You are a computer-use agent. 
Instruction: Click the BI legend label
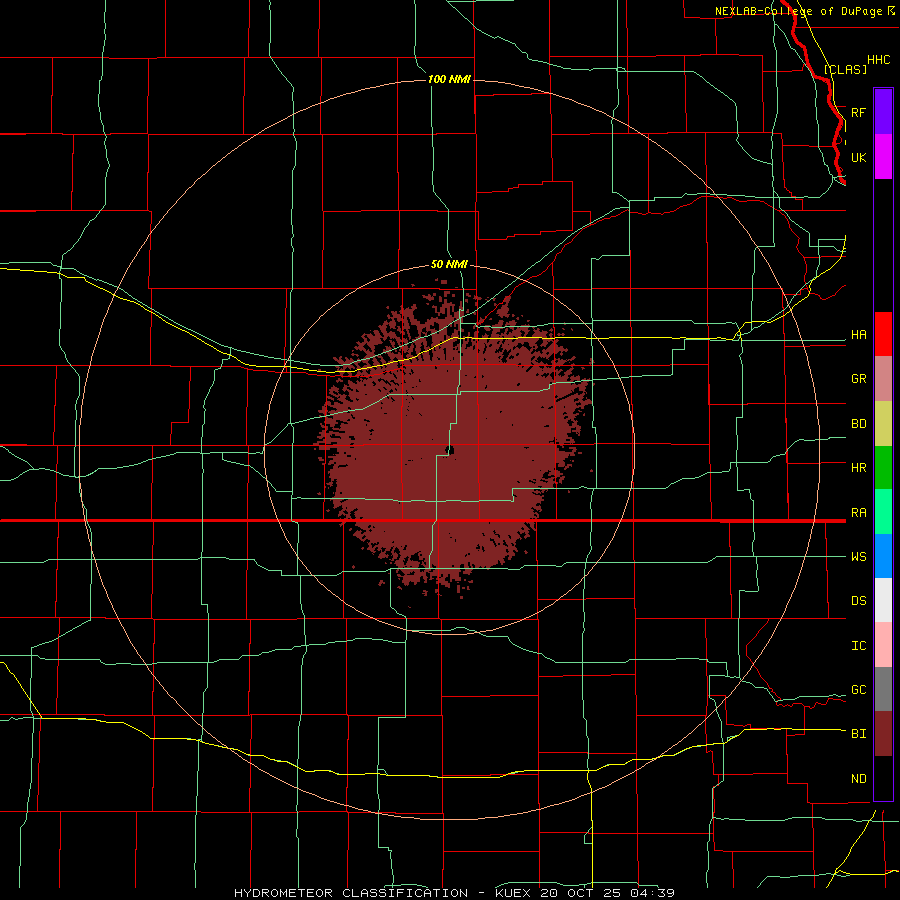coord(859,734)
